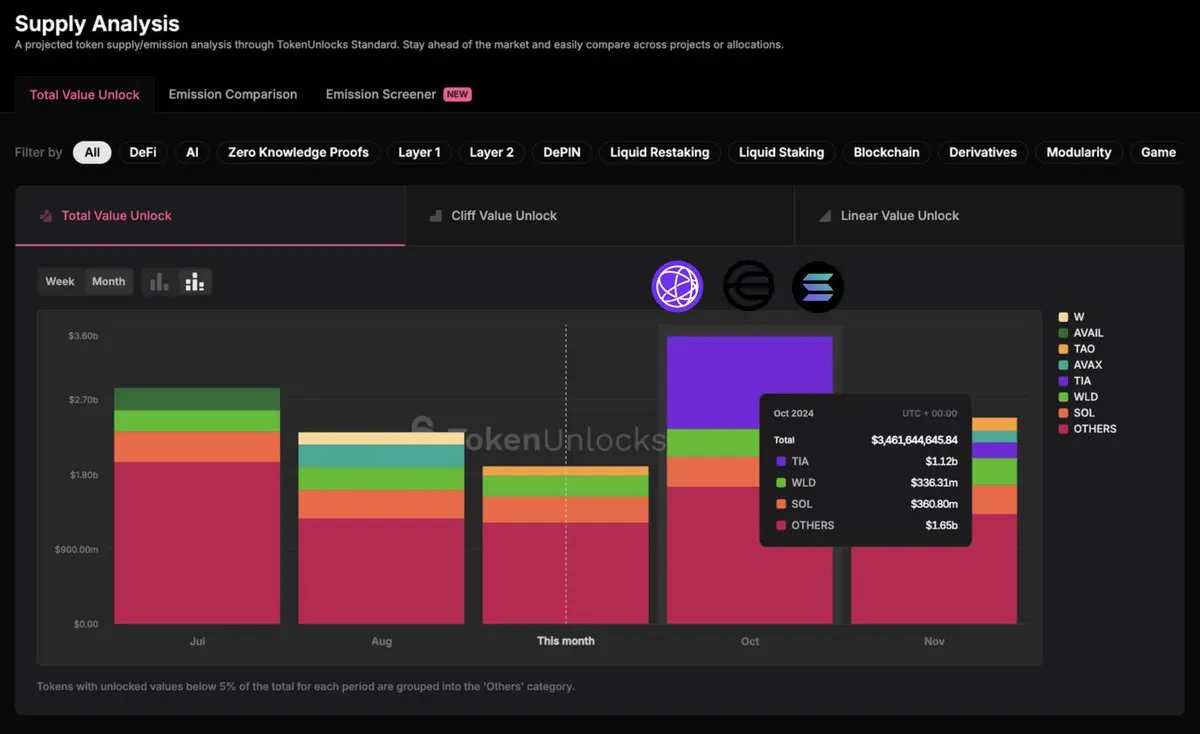Select the Cliff Value Unlock panel
The image size is (1200, 734).
600,216
